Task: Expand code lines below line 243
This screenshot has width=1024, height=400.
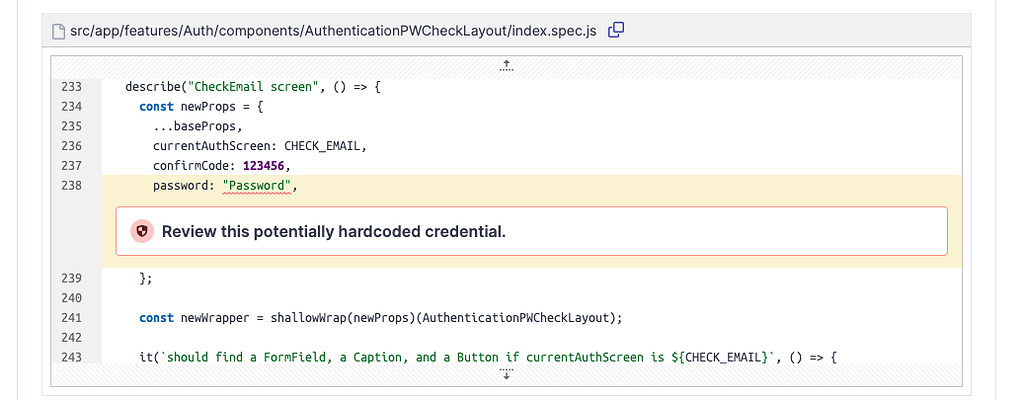Action: click(506, 374)
